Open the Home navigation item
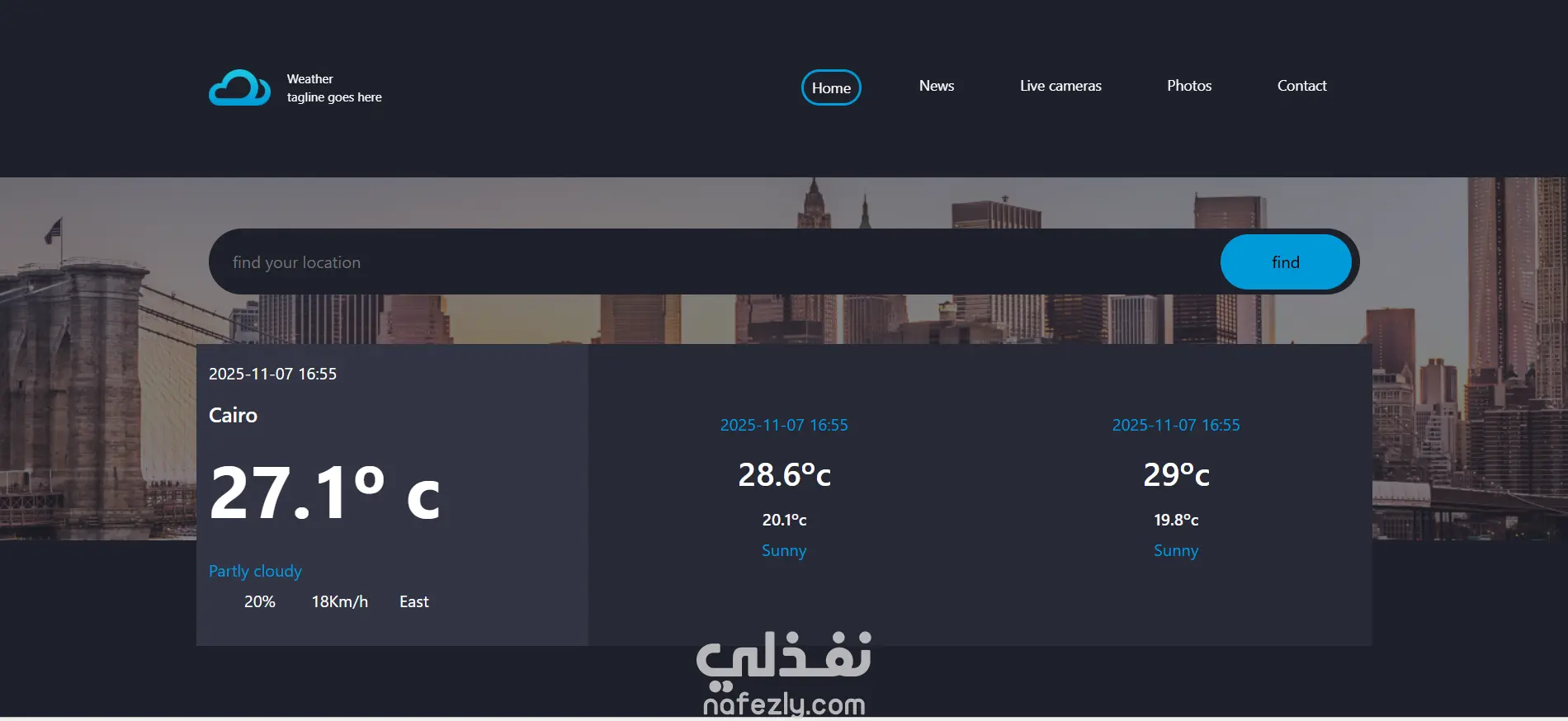 tap(831, 87)
